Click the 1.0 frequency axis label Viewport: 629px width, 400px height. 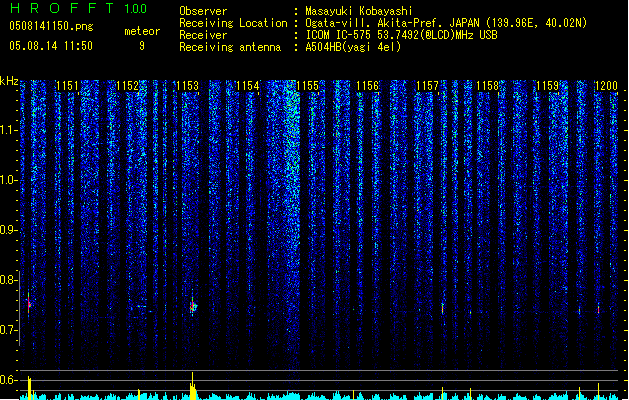[8, 180]
